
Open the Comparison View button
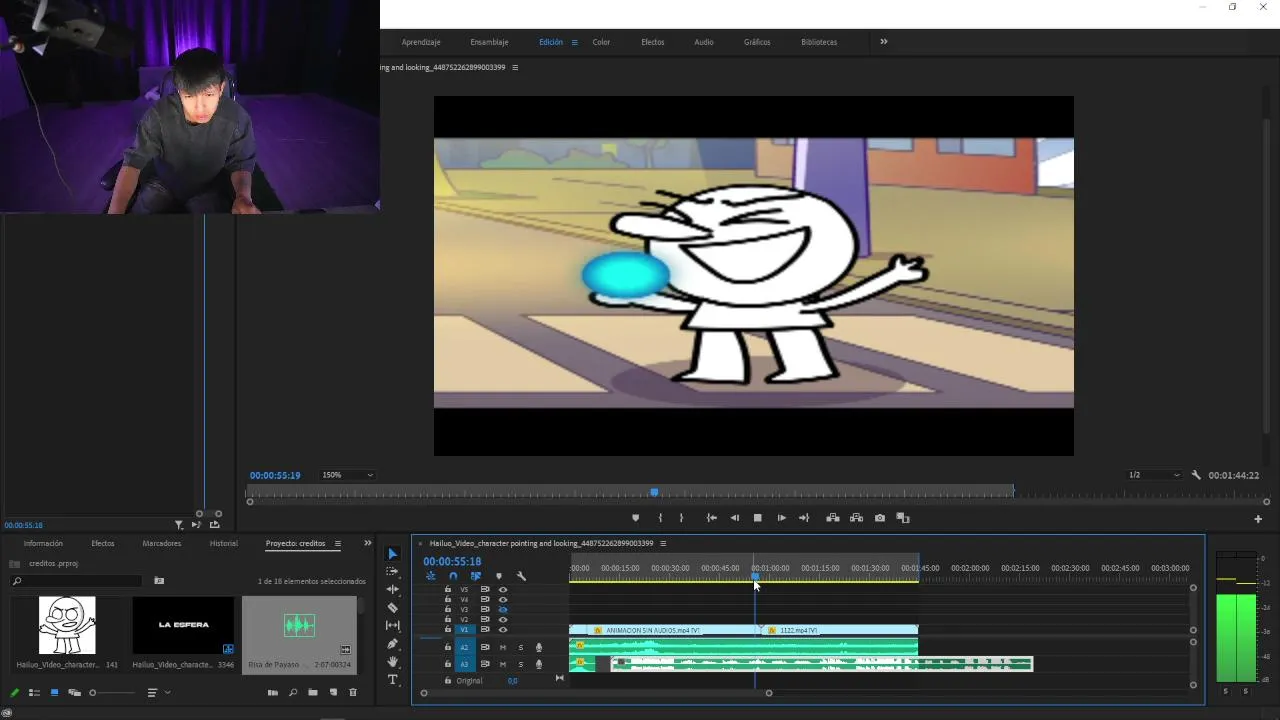pos(903,518)
